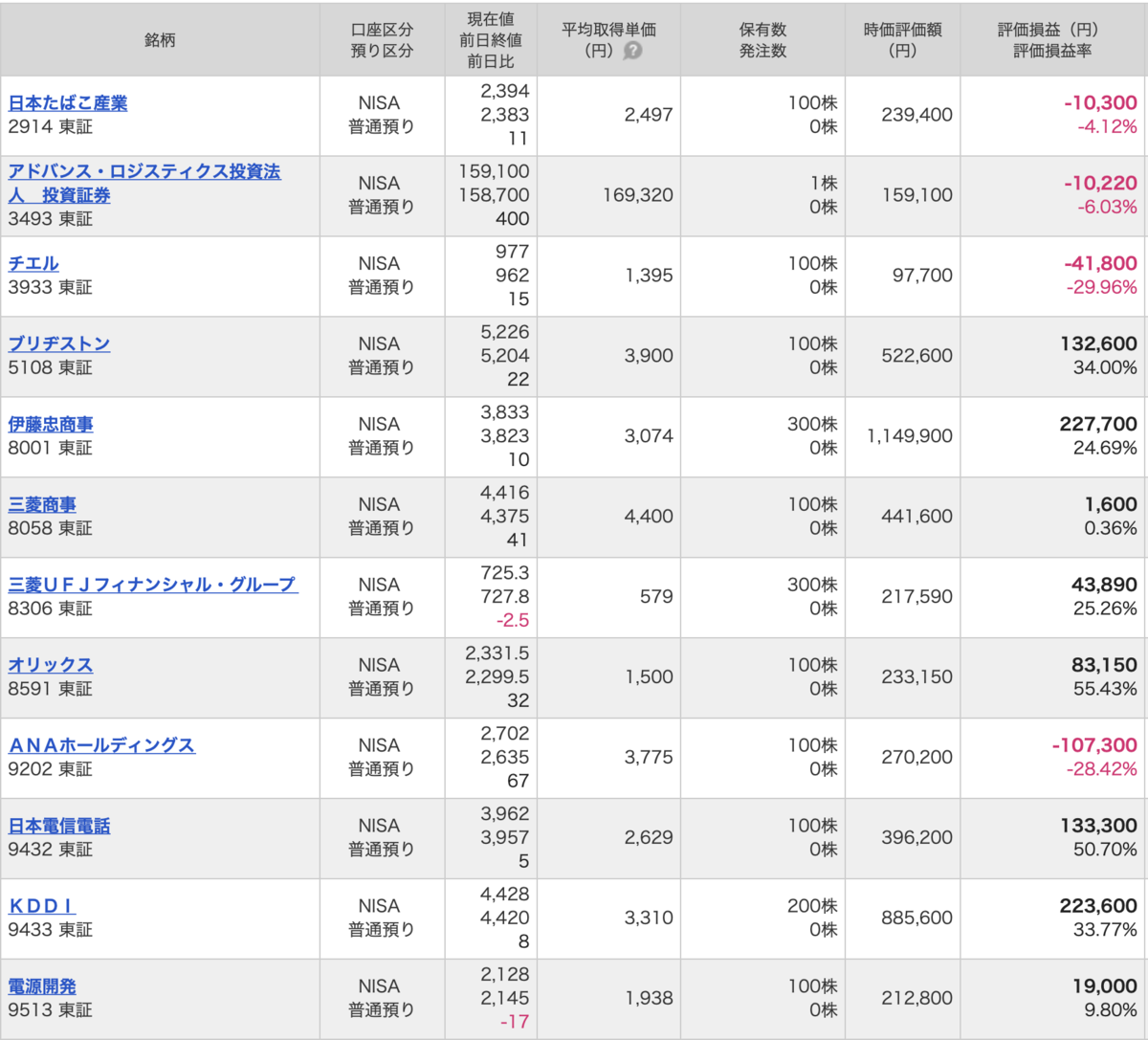Click the 現在値 前日終値 前日比 header
The width and height of the screenshot is (1148, 1040).
(491, 40)
